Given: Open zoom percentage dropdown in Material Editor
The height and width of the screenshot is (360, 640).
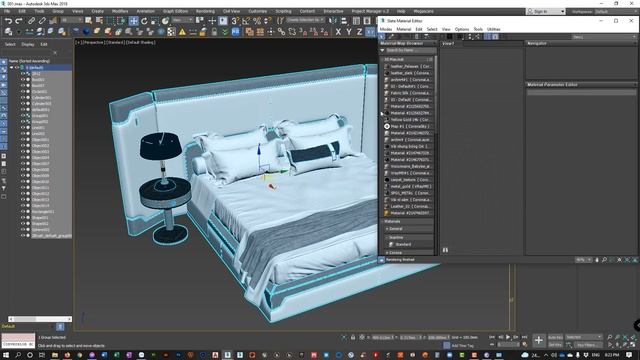Looking at the screenshot, I should click(x=583, y=260).
